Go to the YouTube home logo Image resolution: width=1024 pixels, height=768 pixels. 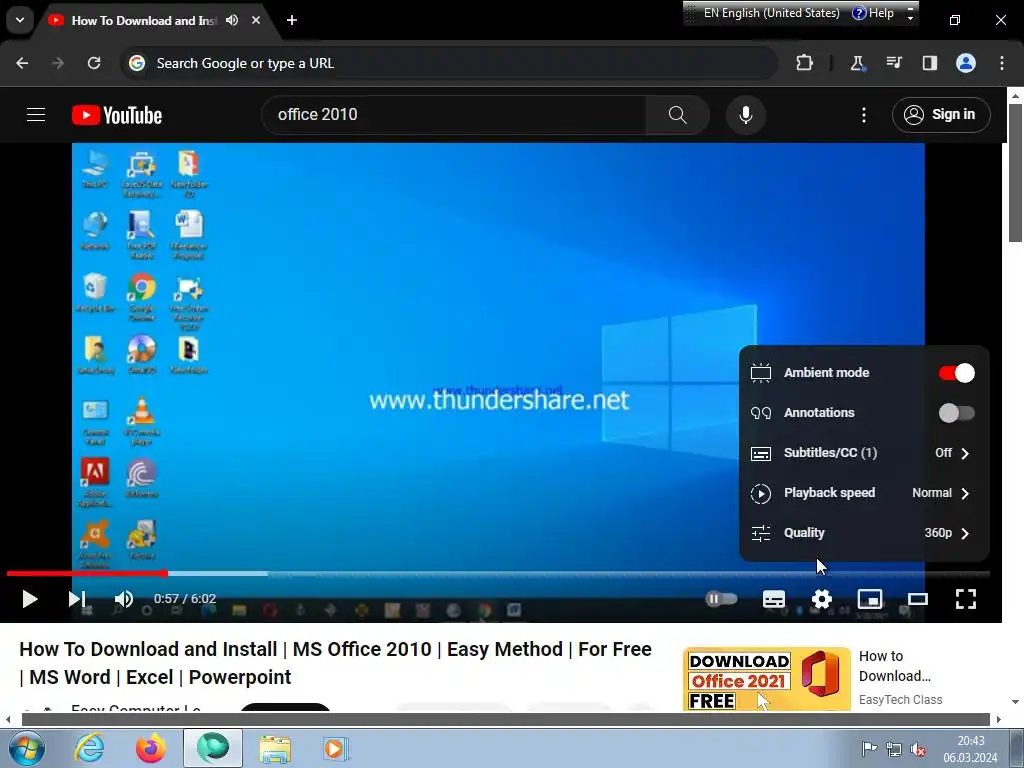click(x=117, y=115)
